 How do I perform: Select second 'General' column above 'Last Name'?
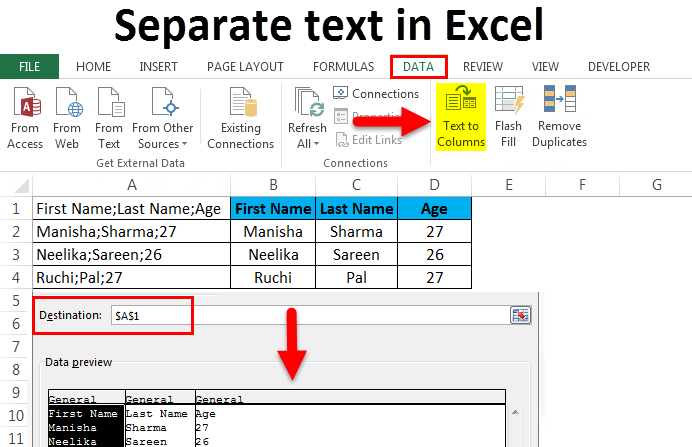[x=160, y=399]
